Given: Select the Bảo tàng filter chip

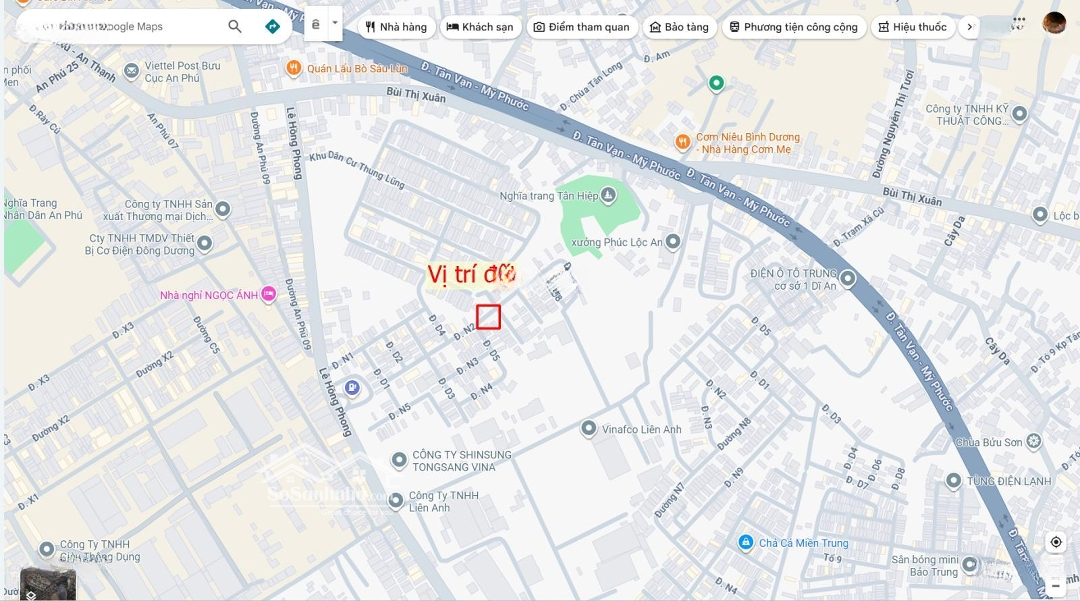Looking at the screenshot, I should point(679,27).
